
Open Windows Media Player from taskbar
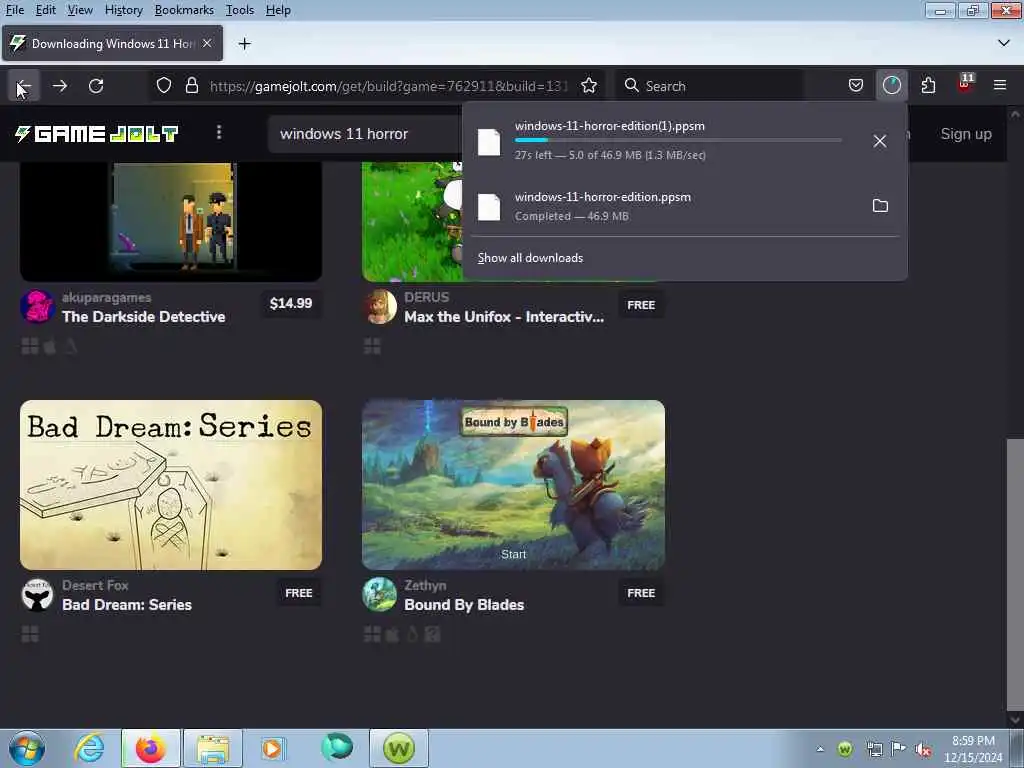(273, 748)
